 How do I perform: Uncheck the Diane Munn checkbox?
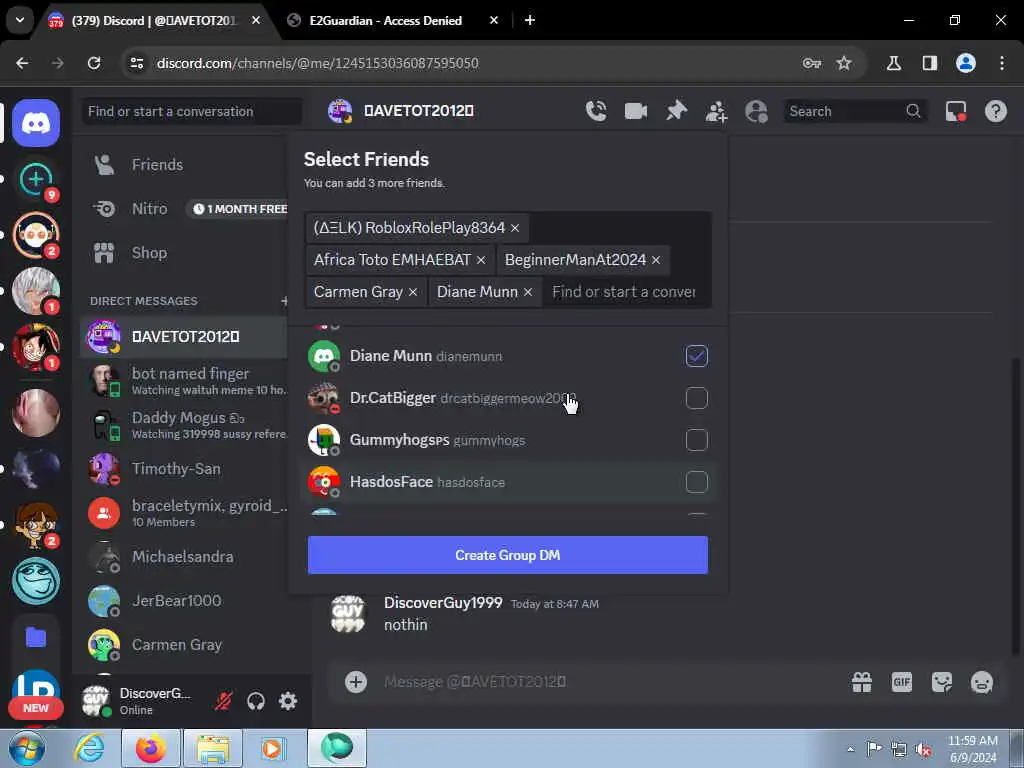coord(697,356)
